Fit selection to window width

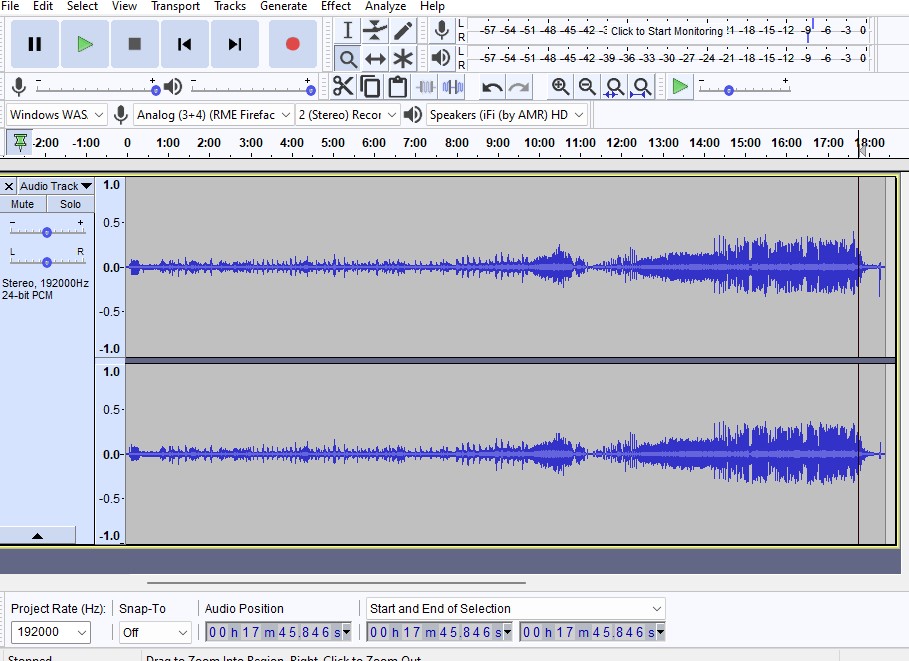point(614,87)
